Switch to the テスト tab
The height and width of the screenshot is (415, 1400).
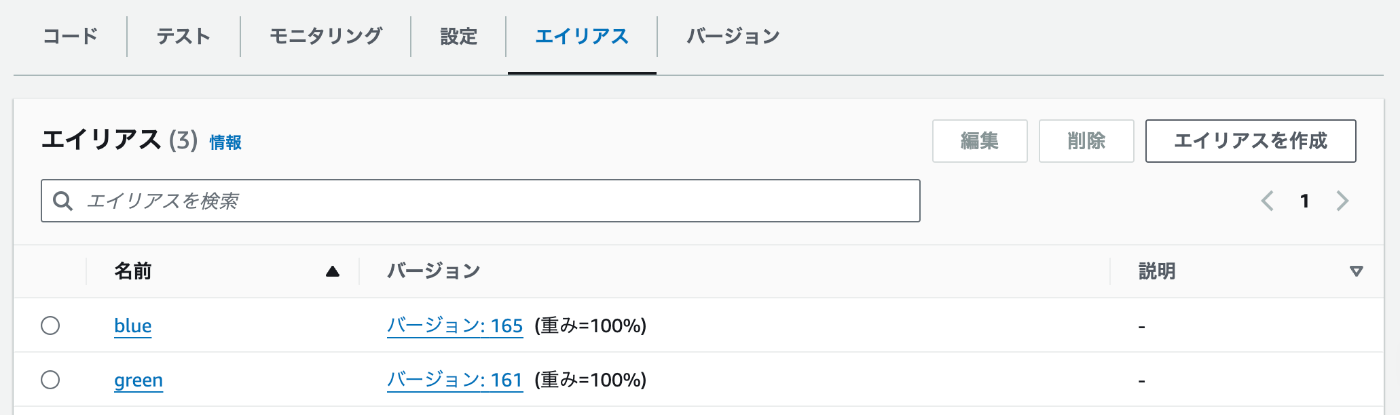184,37
